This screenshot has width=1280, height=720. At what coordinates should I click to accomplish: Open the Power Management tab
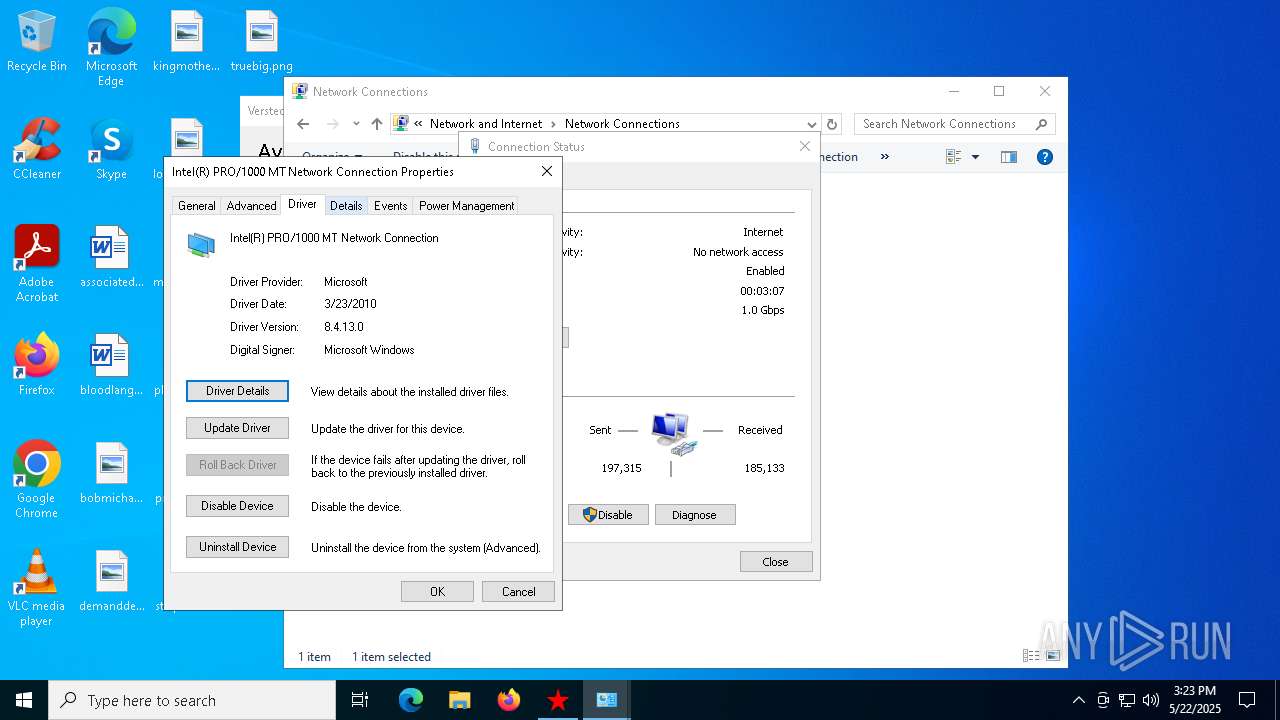coord(466,206)
